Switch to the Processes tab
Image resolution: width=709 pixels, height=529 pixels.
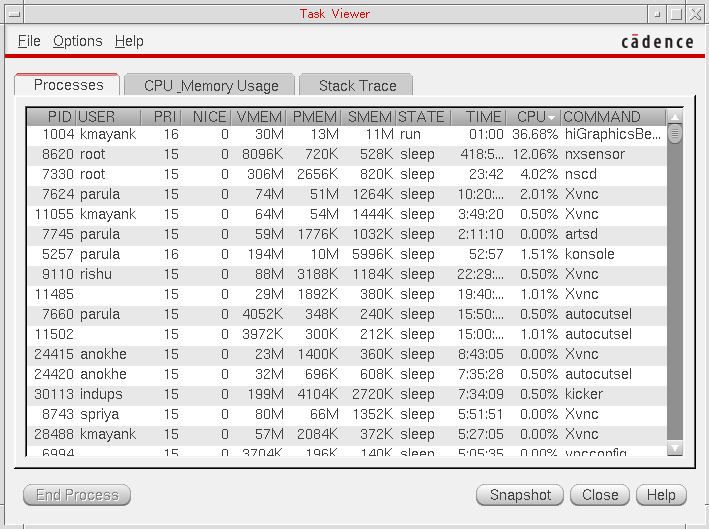pyautogui.click(x=68, y=85)
